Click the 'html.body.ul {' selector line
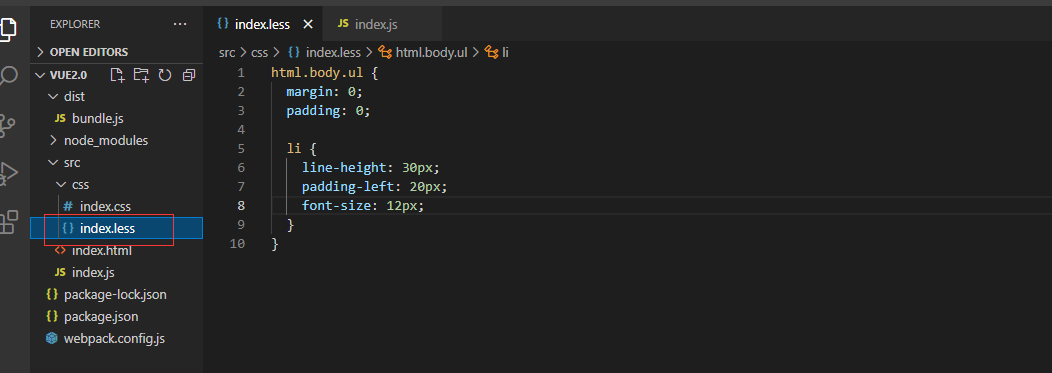 [325, 72]
